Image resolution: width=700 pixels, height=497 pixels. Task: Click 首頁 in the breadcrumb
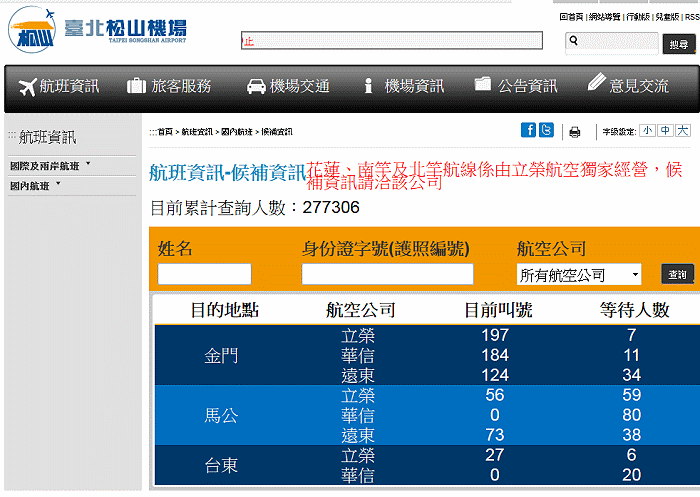point(165,132)
